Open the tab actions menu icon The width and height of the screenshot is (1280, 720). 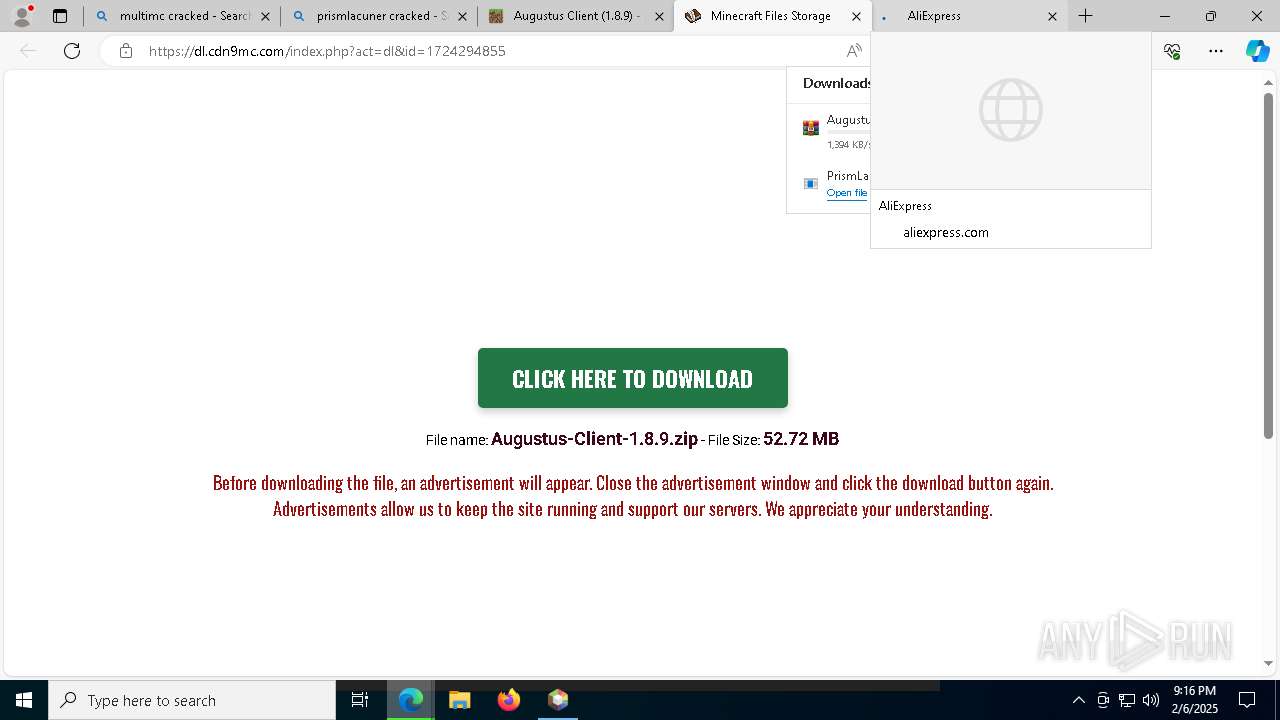tap(60, 16)
